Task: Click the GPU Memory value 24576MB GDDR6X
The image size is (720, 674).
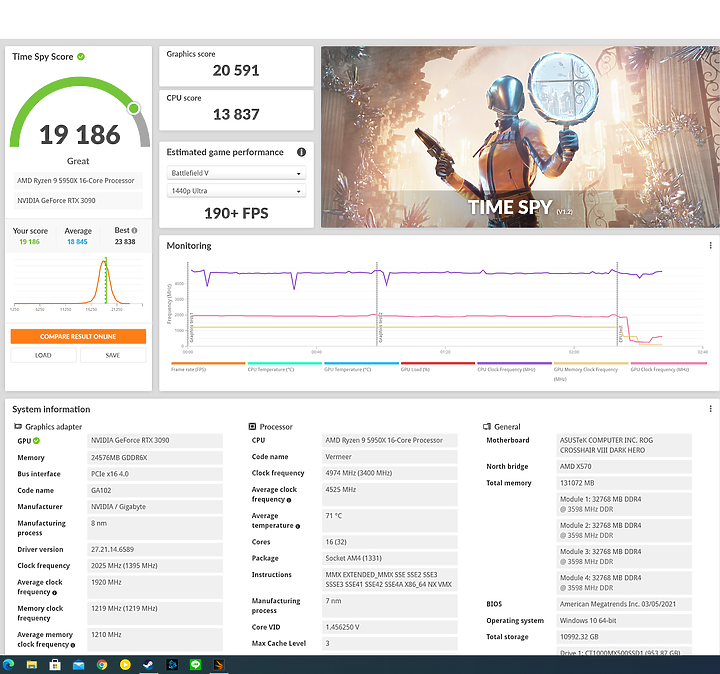Action: pyautogui.click(x=155, y=458)
